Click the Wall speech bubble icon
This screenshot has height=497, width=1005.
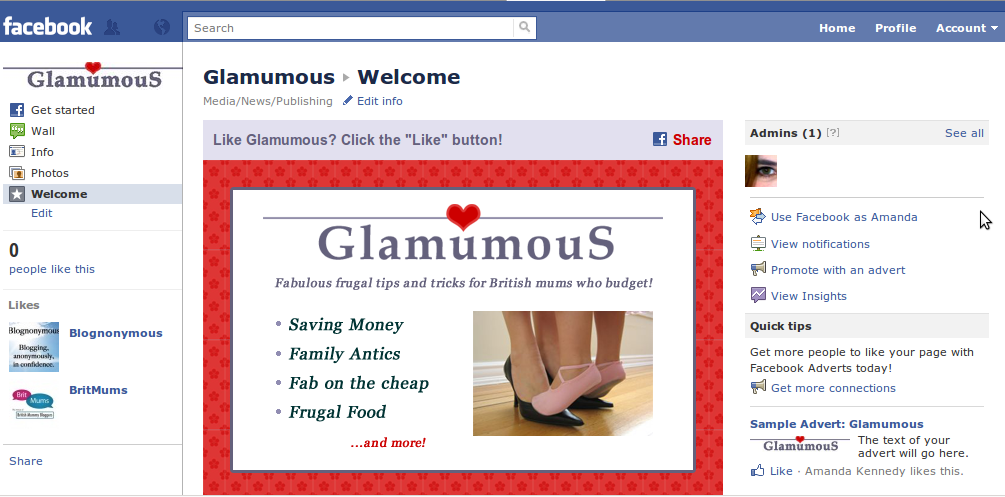[x=17, y=131]
